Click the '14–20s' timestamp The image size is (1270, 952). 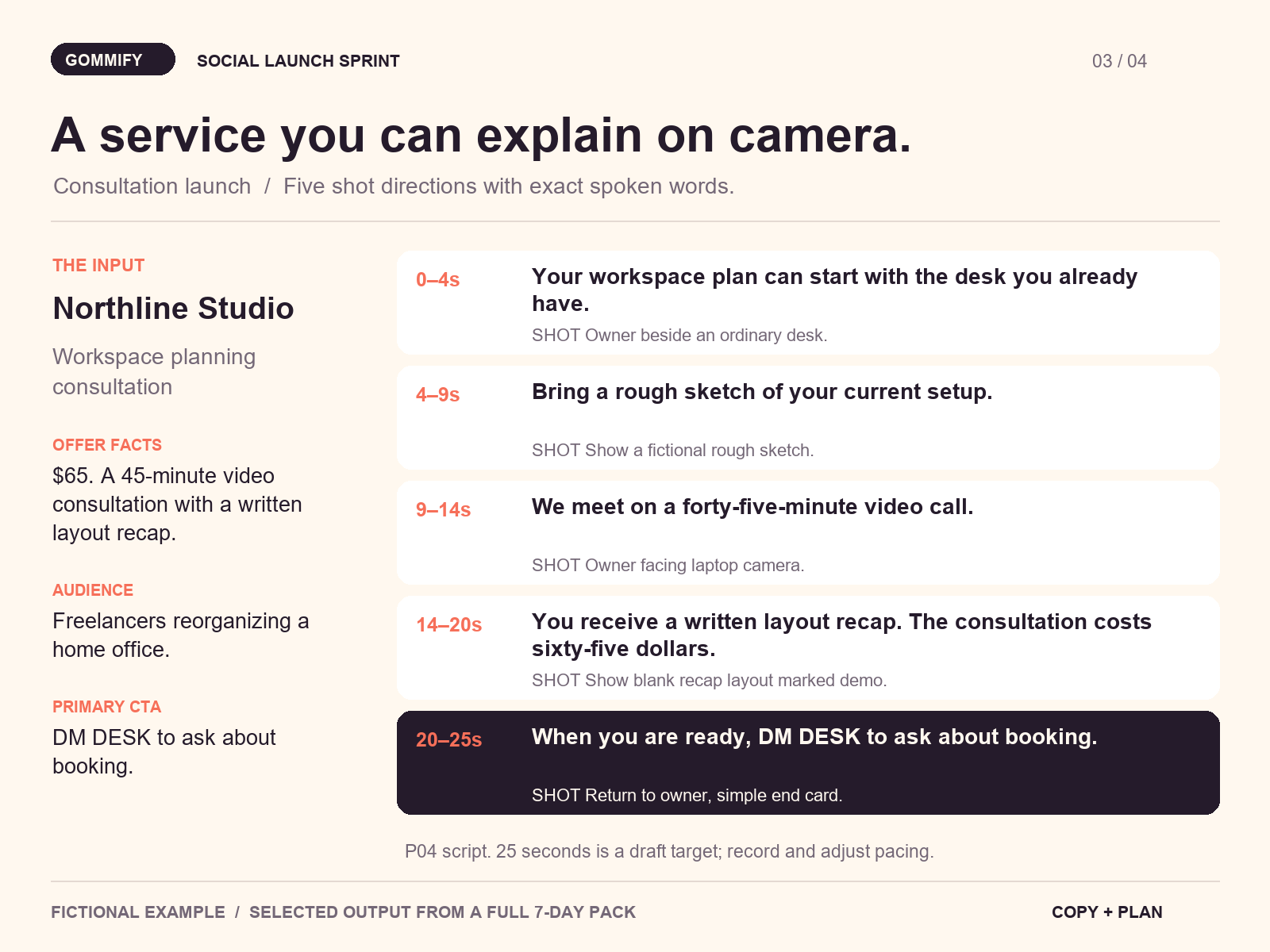[x=449, y=625]
